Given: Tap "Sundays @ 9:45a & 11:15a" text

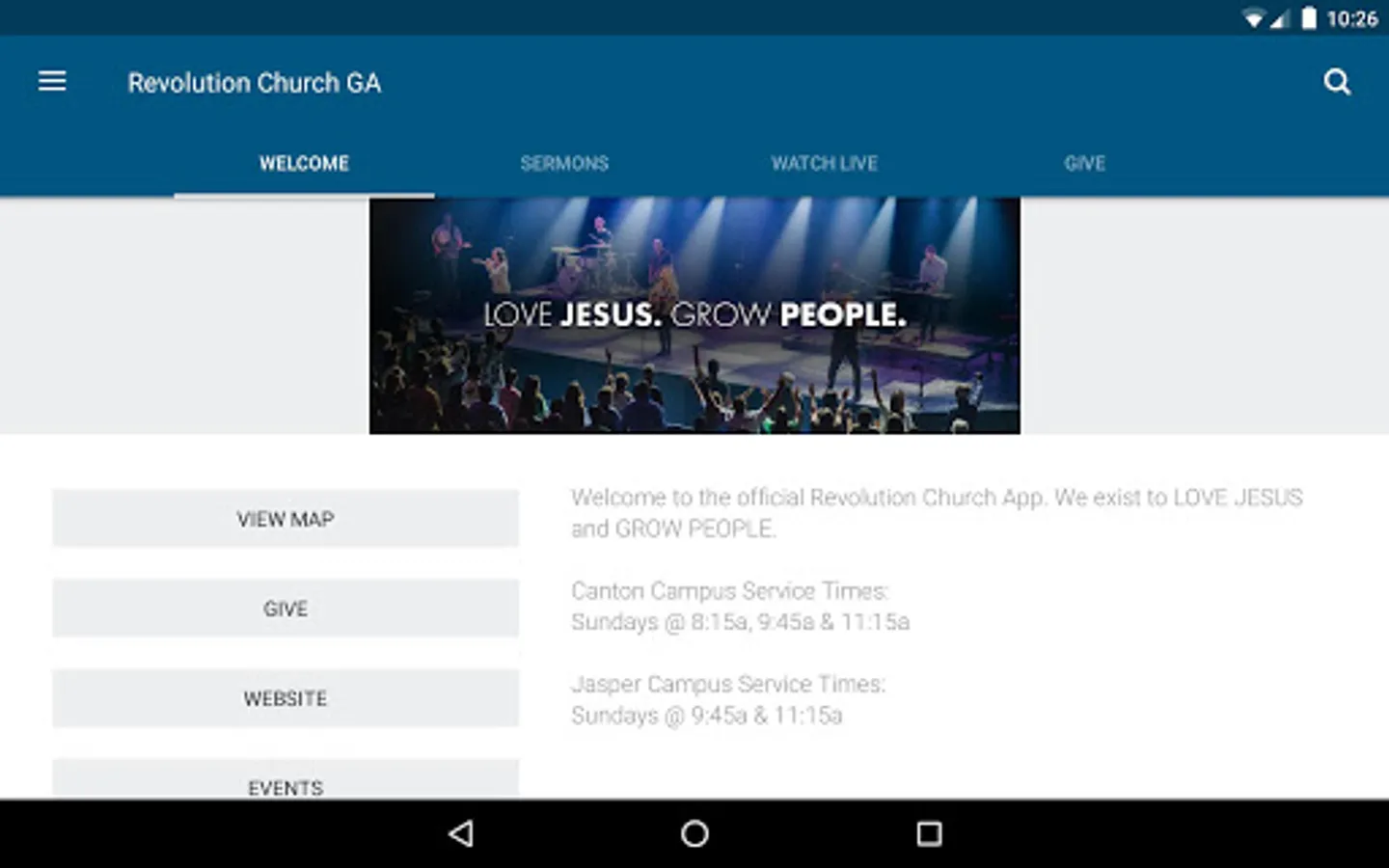Looking at the screenshot, I should (706, 716).
